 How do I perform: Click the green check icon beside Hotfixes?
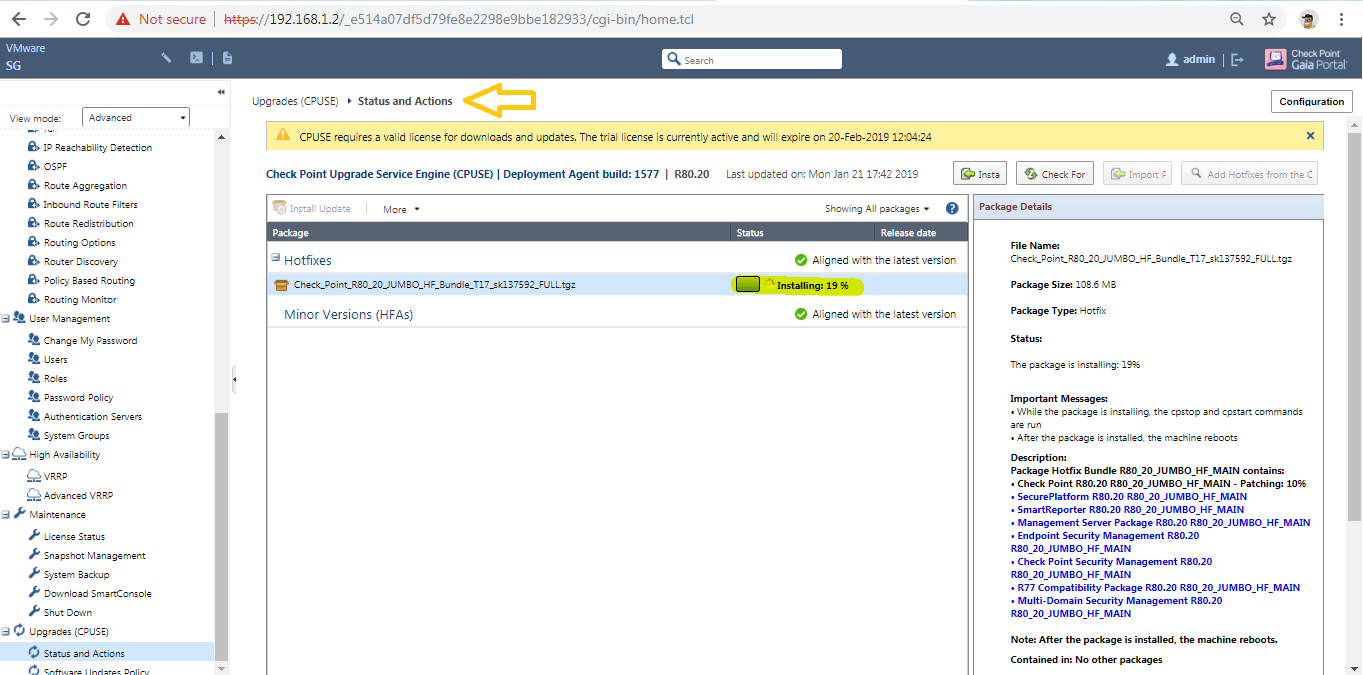(x=801, y=260)
